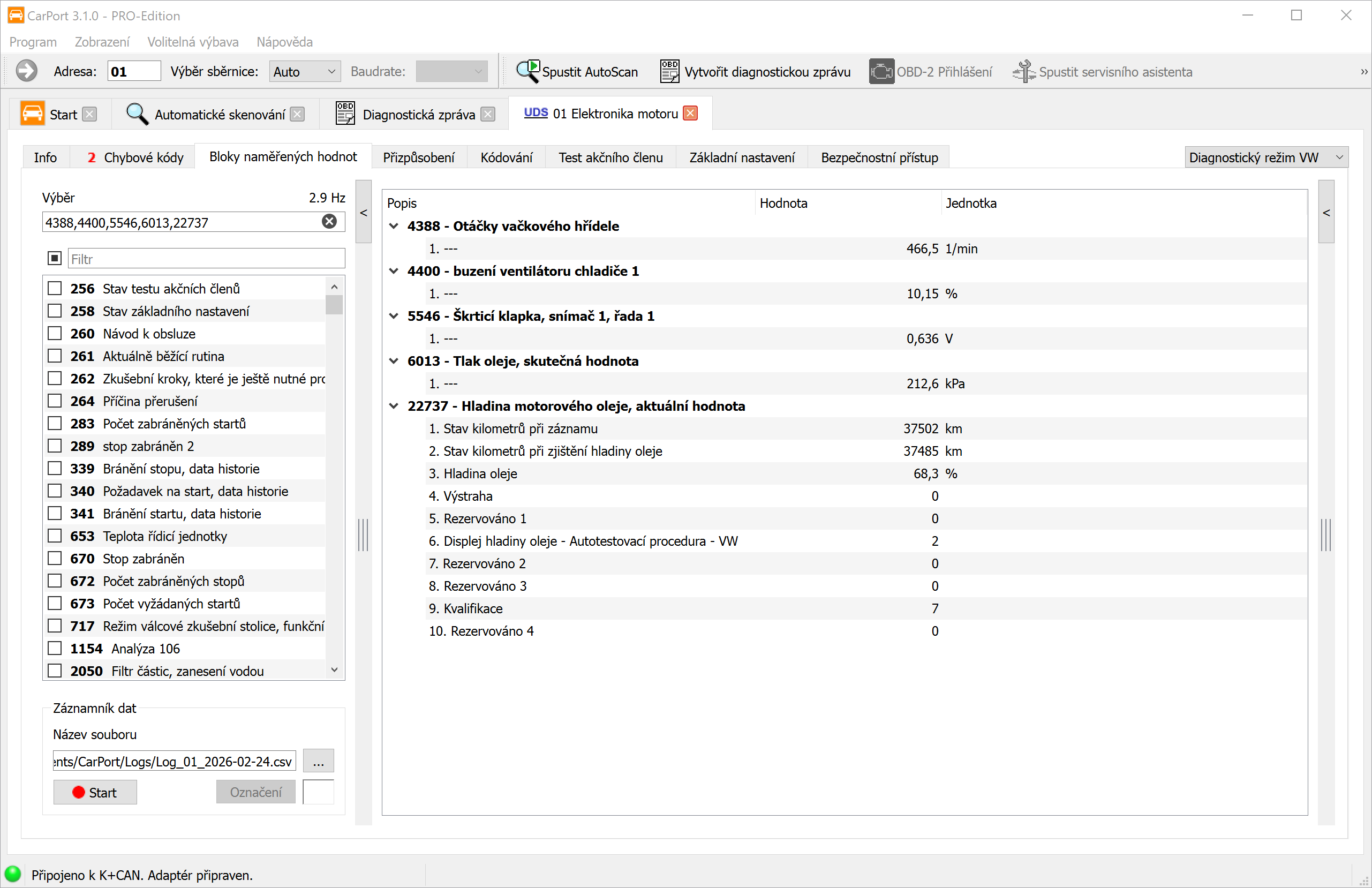The width and height of the screenshot is (1372, 888).
Task: Clear the Výběr selection with X icon
Action: [x=329, y=221]
